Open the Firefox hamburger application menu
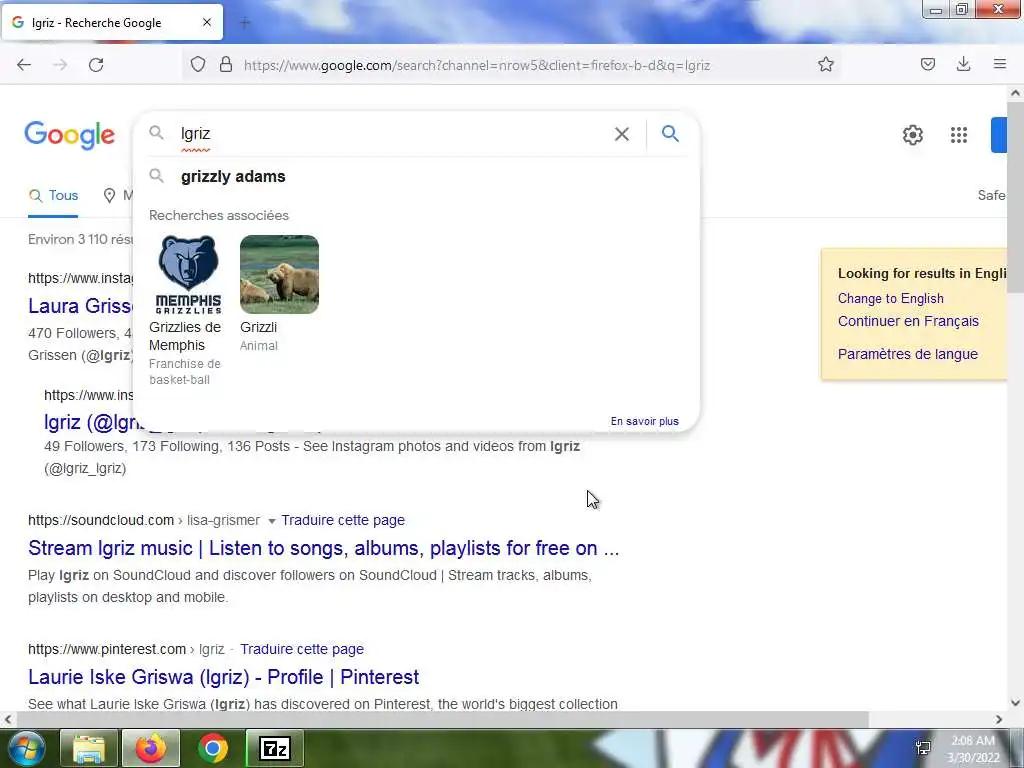Viewport: 1024px width, 768px height. (999, 64)
